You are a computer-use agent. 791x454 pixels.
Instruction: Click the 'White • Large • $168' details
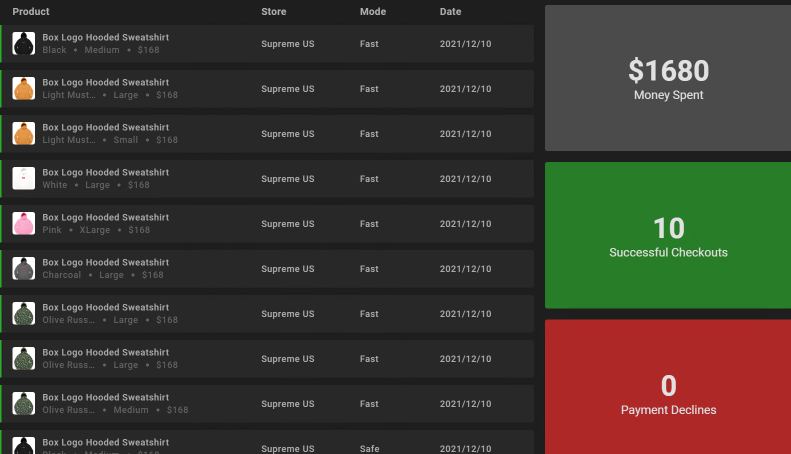point(96,185)
